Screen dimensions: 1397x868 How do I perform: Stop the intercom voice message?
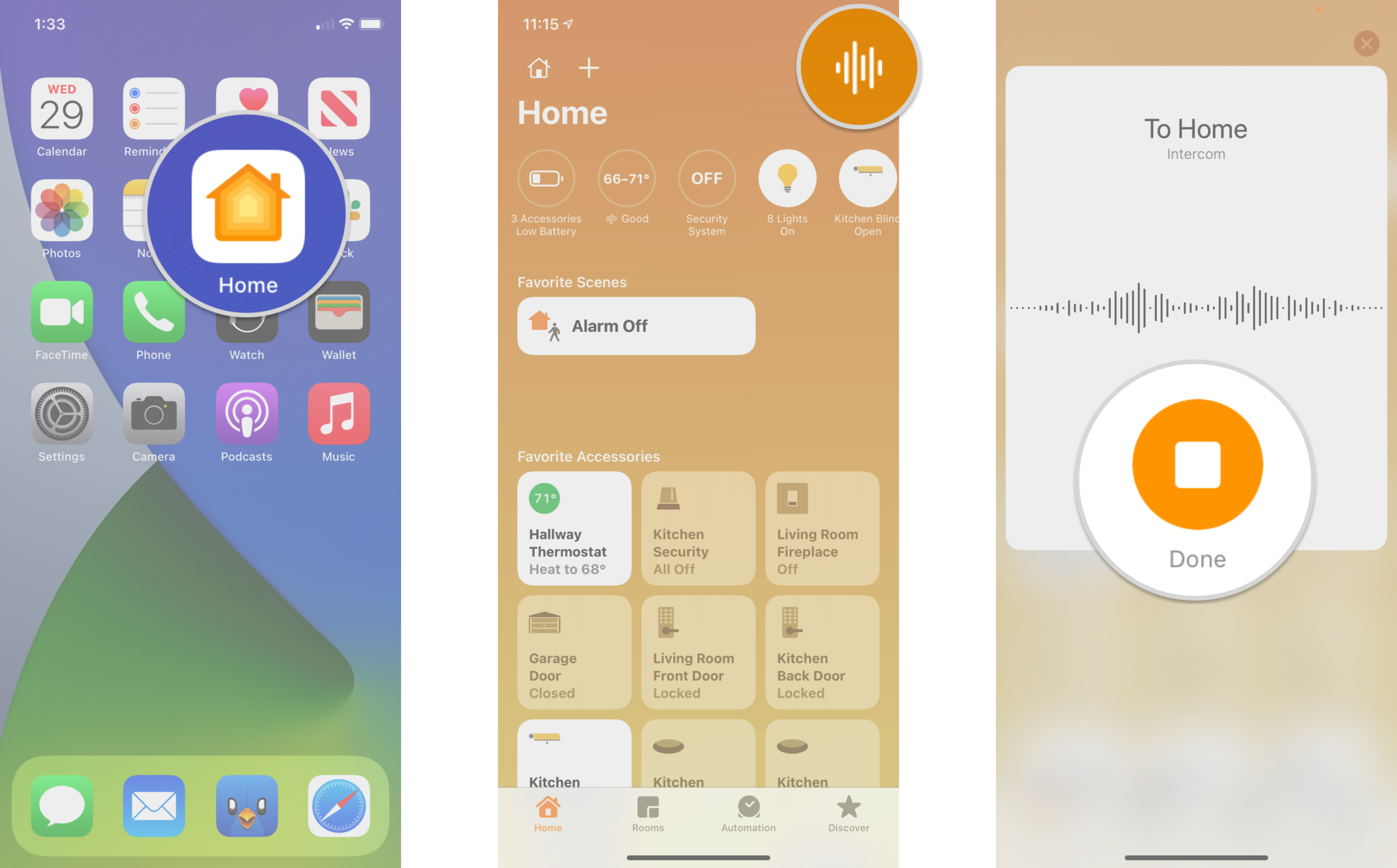pyautogui.click(x=1196, y=461)
